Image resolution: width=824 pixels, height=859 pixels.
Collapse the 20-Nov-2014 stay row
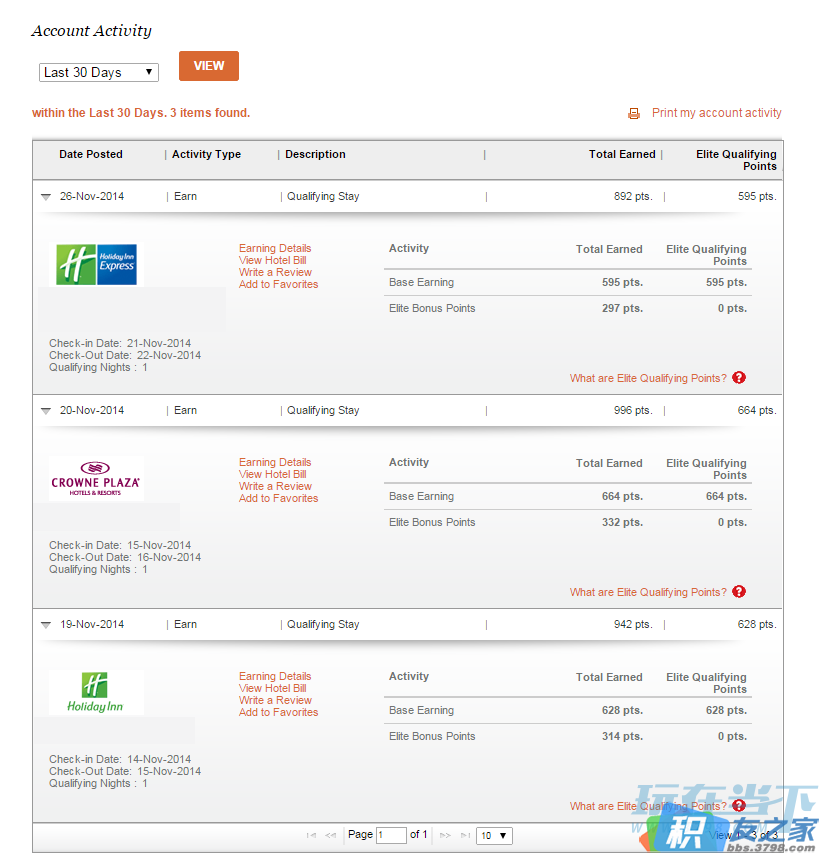tap(46, 411)
